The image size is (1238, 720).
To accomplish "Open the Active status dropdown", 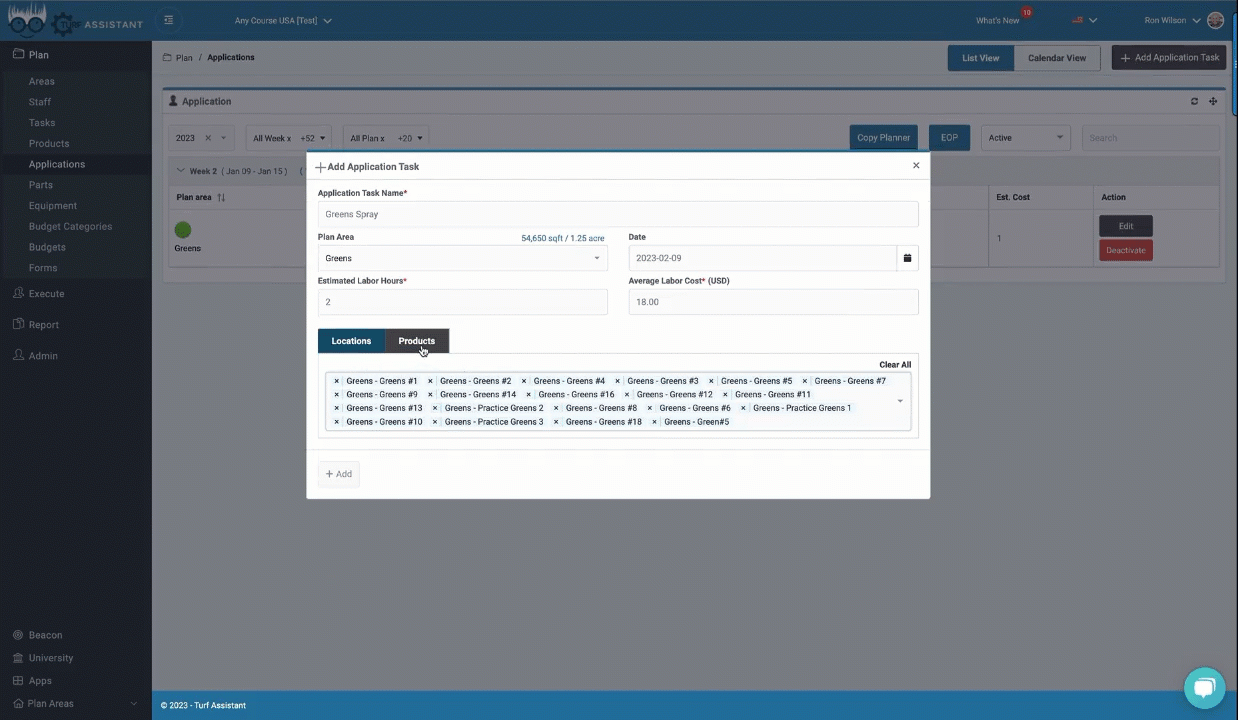I will pos(1025,137).
